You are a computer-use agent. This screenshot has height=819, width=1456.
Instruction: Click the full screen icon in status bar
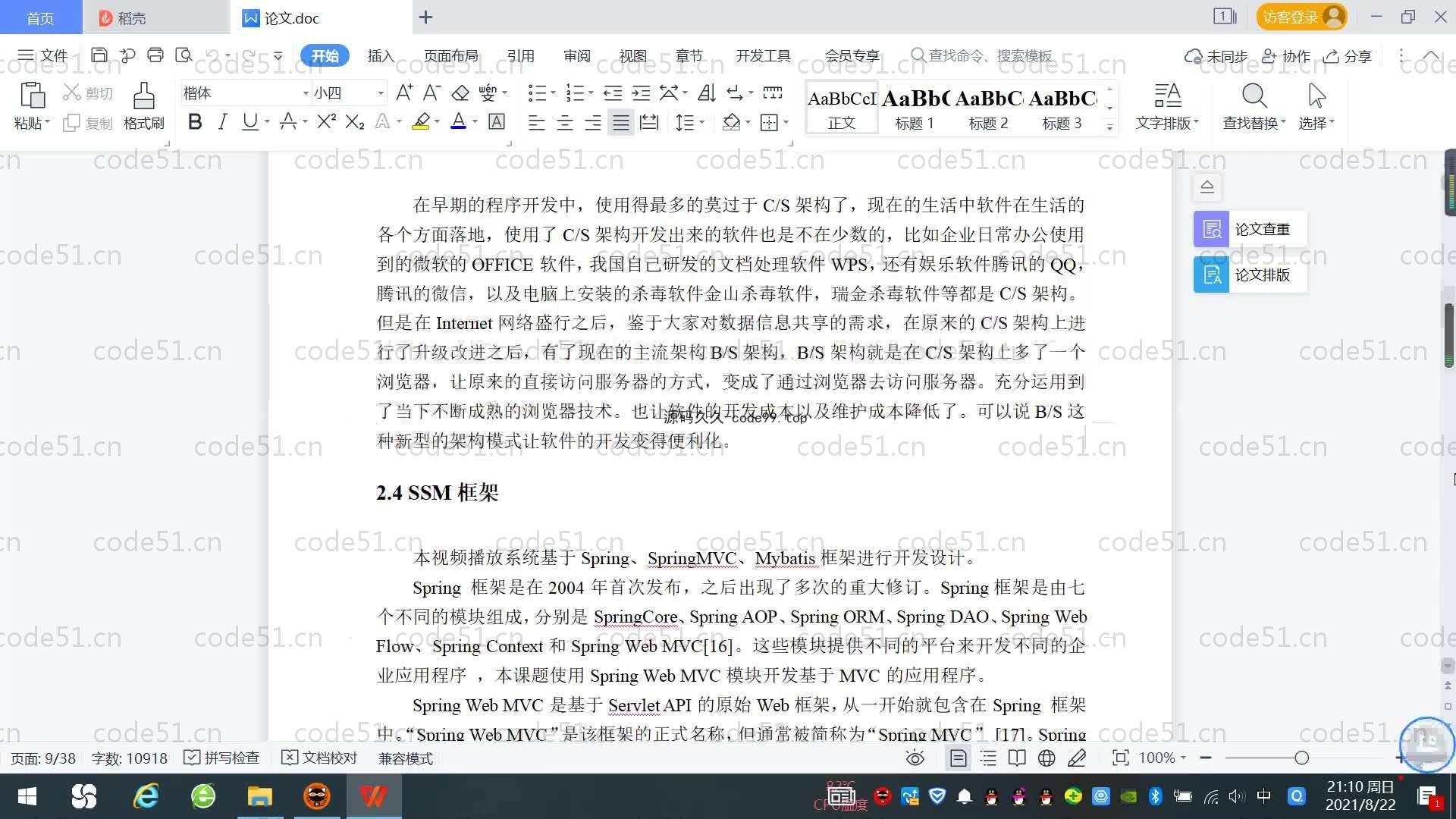pos(1120,758)
